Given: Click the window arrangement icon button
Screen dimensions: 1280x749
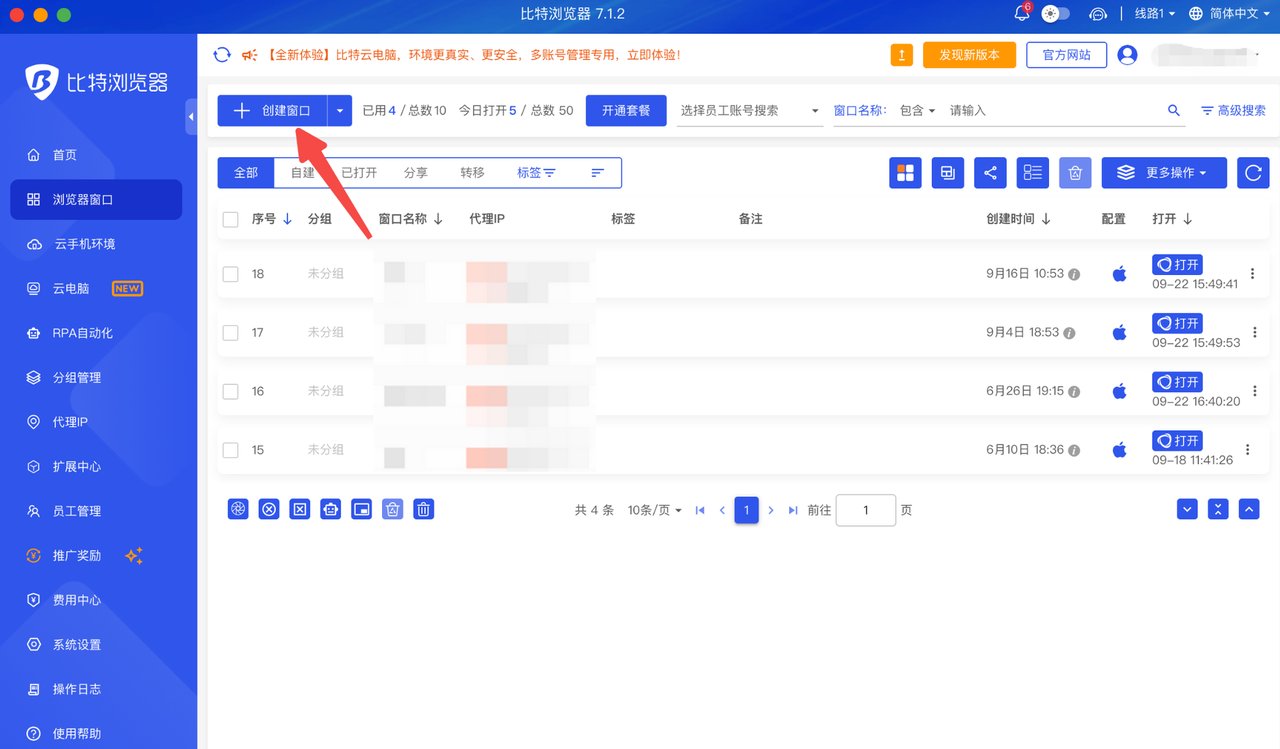Looking at the screenshot, I should tap(947, 173).
